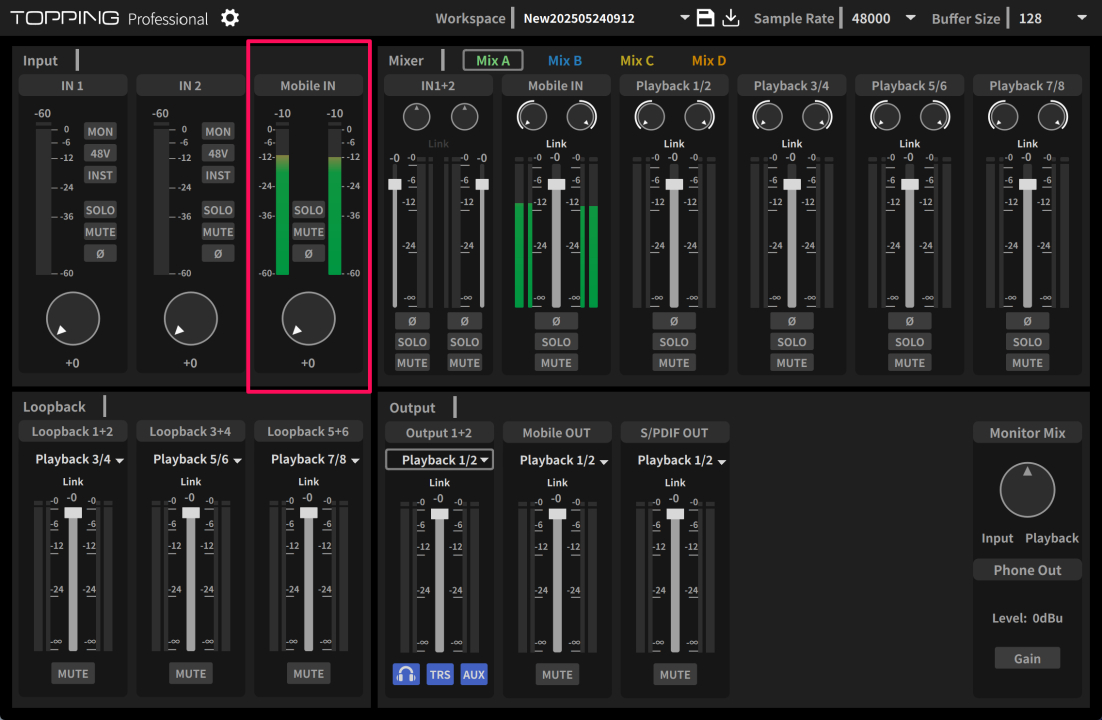Open Output 1+2 source dropdown
The width and height of the screenshot is (1102, 720).
coord(439,460)
